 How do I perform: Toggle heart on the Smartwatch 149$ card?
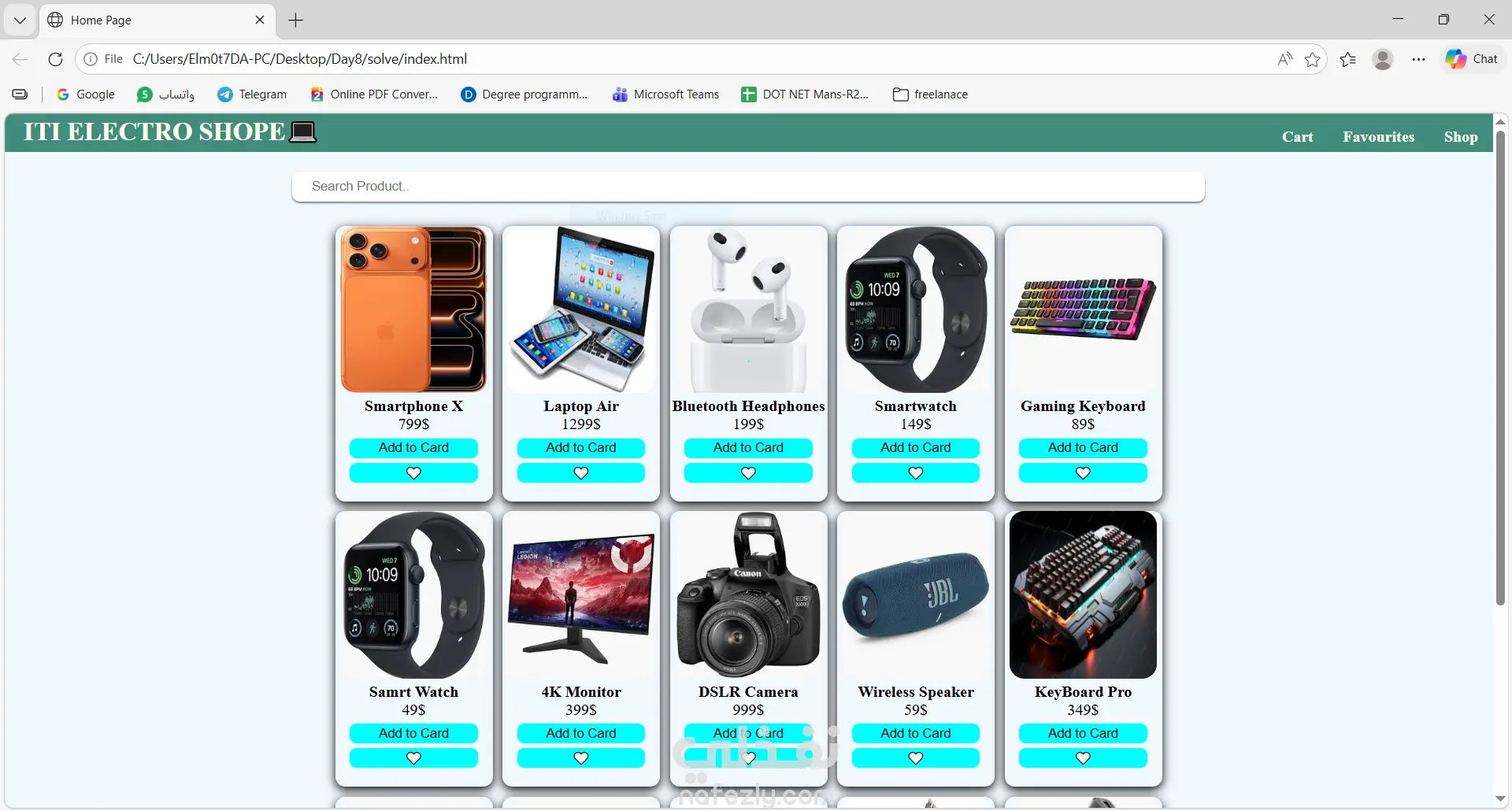916,473
